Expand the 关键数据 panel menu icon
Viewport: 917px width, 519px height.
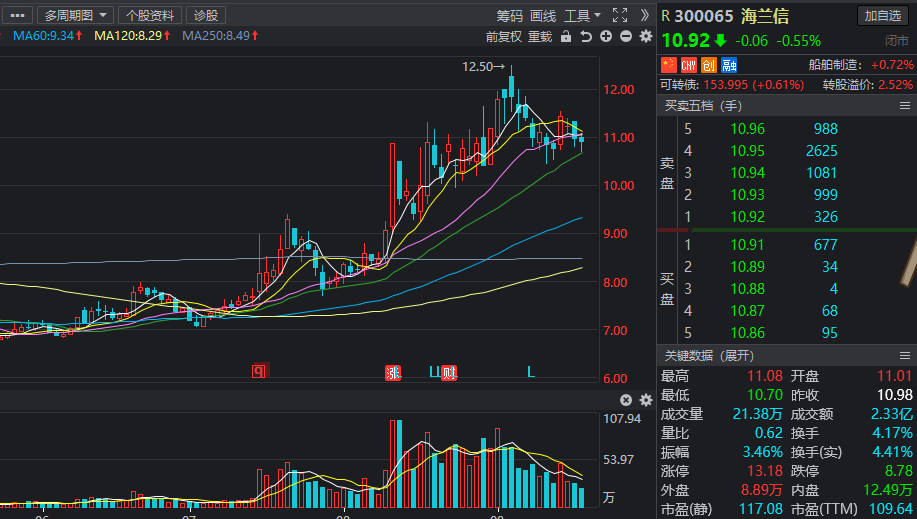905,356
